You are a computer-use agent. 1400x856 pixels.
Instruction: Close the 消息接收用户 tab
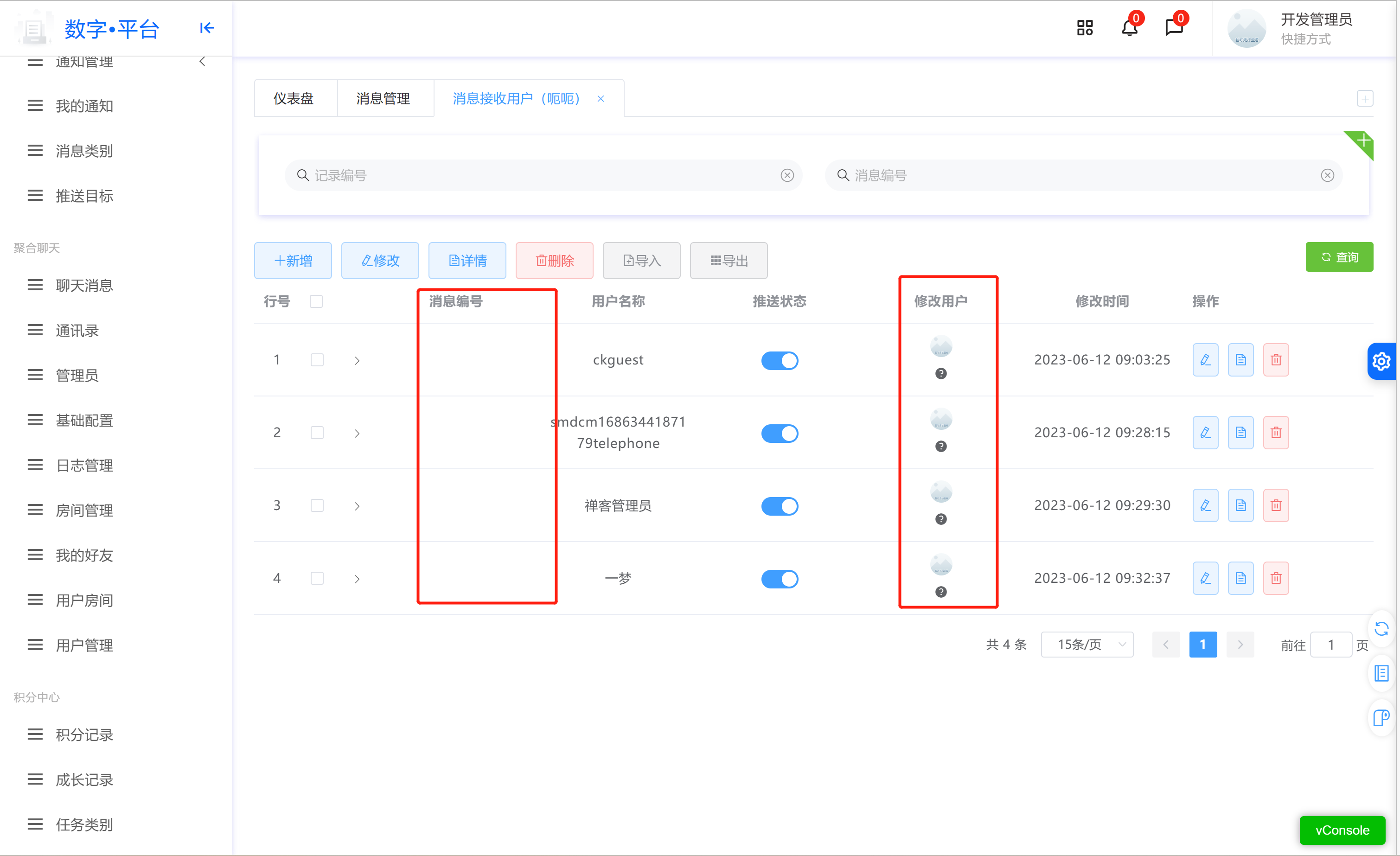point(601,99)
